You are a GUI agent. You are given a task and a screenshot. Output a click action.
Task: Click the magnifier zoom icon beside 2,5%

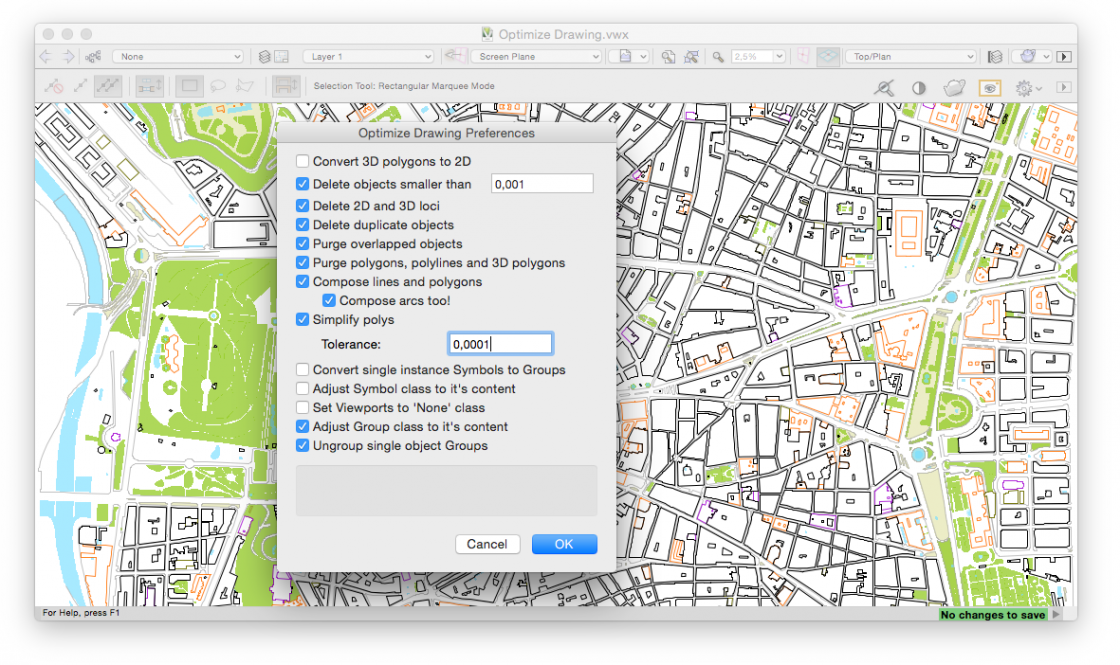(x=718, y=57)
